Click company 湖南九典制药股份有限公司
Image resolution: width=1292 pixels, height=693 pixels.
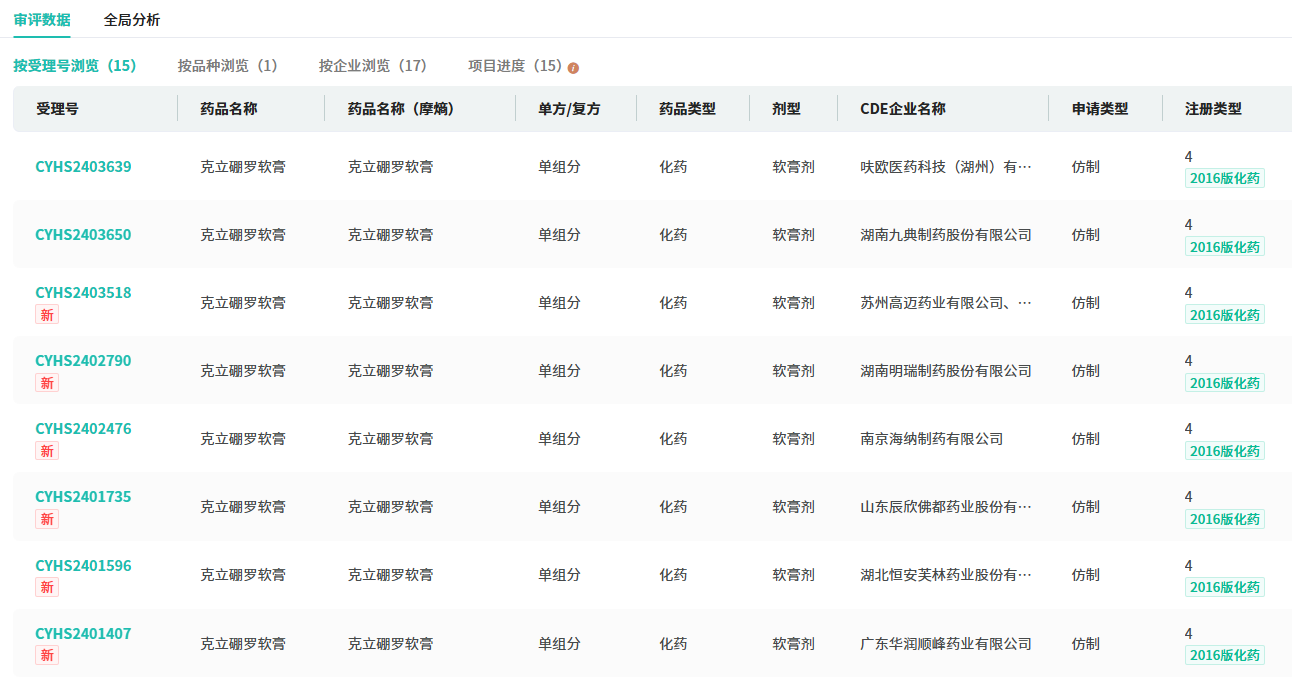(x=946, y=235)
